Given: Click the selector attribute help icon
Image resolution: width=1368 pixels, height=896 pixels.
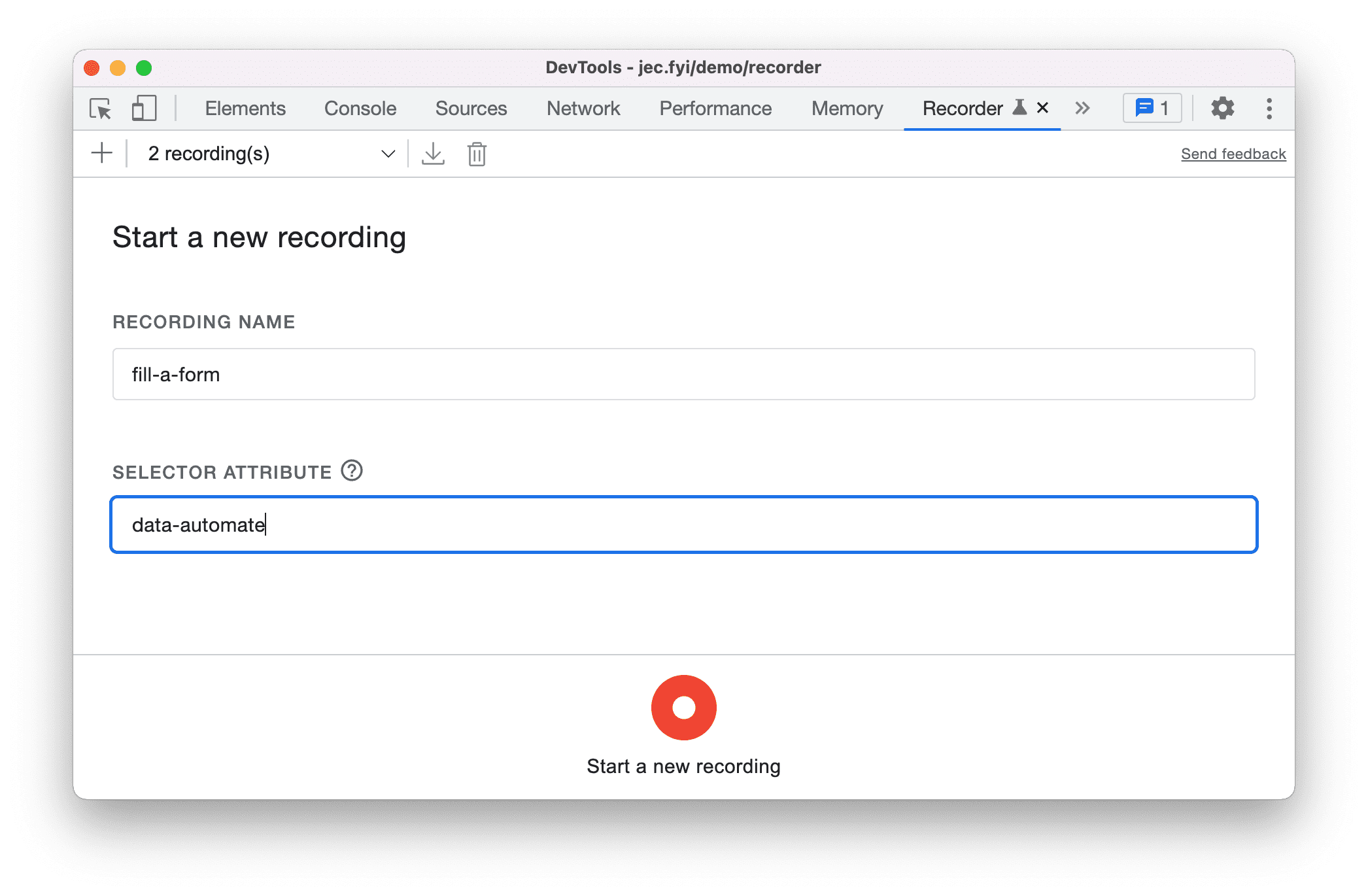Looking at the screenshot, I should 354,470.
